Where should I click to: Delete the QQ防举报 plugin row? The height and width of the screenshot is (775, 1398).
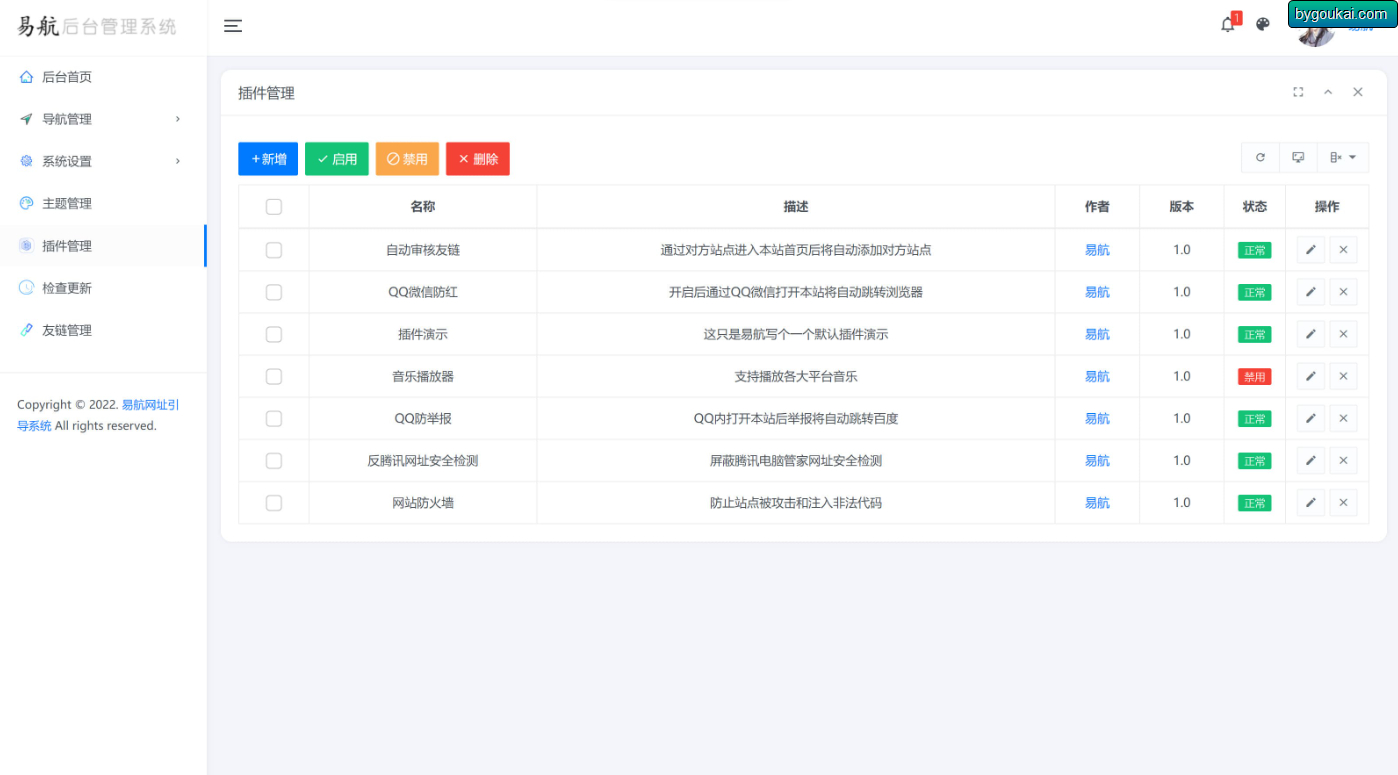tap(1343, 418)
